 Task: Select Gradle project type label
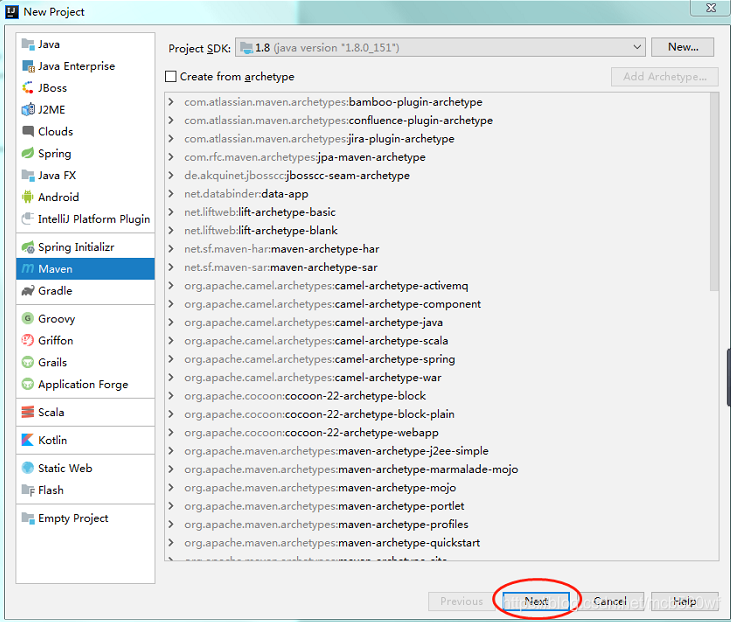click(x=55, y=291)
